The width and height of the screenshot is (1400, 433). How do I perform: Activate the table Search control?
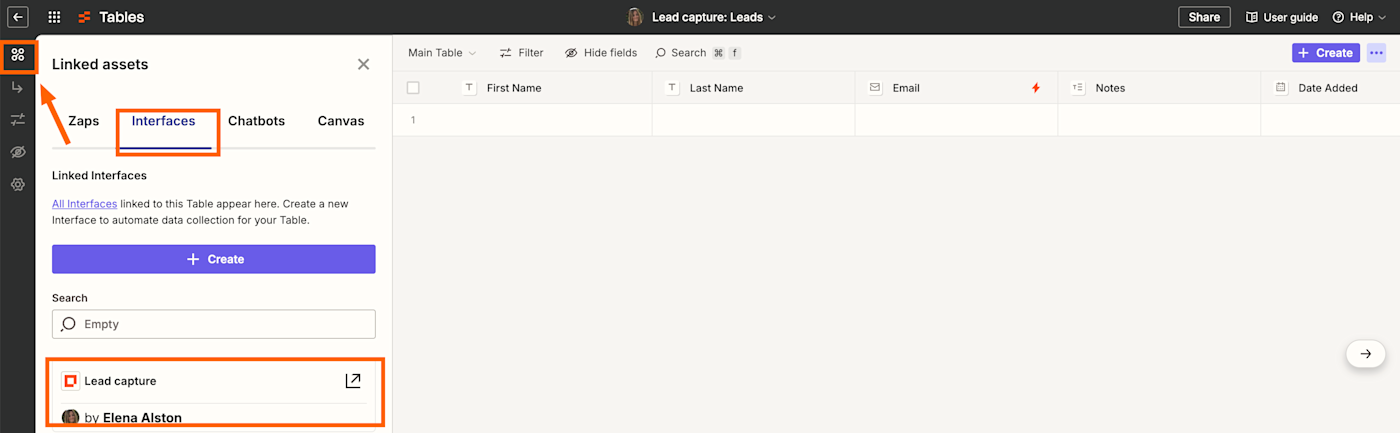698,53
